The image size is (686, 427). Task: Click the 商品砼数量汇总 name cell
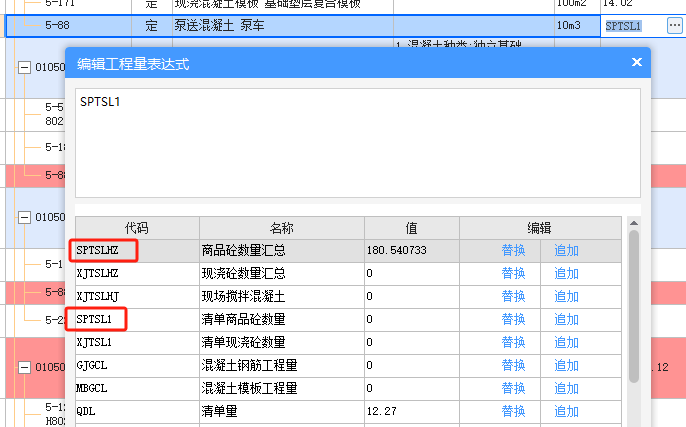(x=282, y=251)
